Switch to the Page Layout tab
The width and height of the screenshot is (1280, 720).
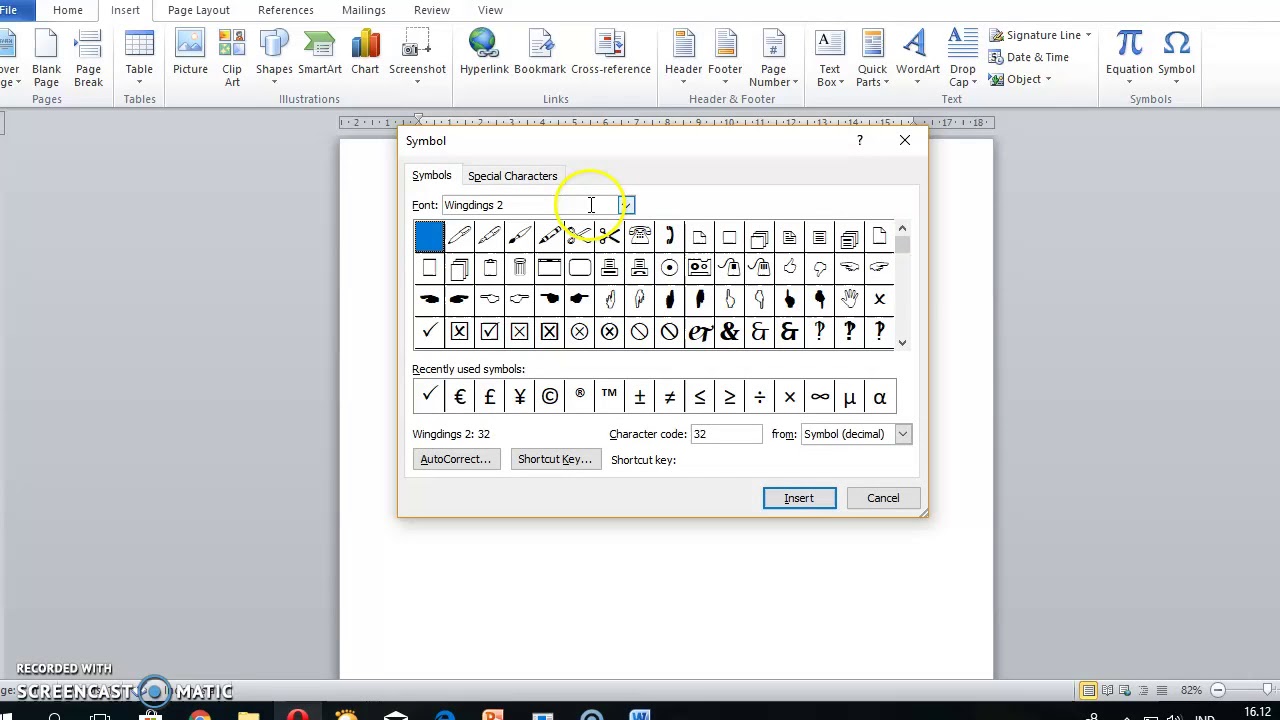pyautogui.click(x=198, y=10)
